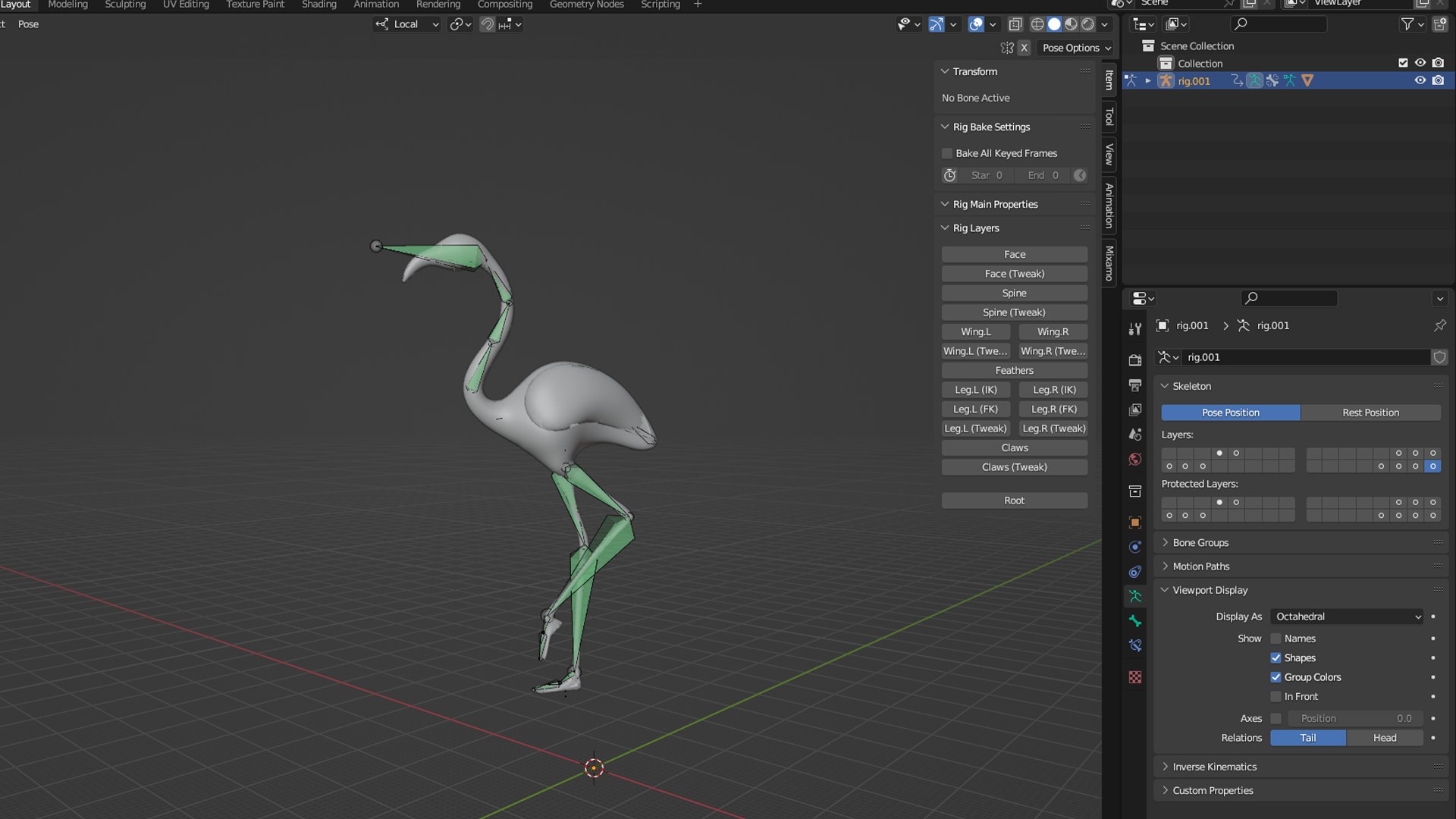
Task: Toggle viewport gizmos visibility button
Action: click(x=937, y=24)
